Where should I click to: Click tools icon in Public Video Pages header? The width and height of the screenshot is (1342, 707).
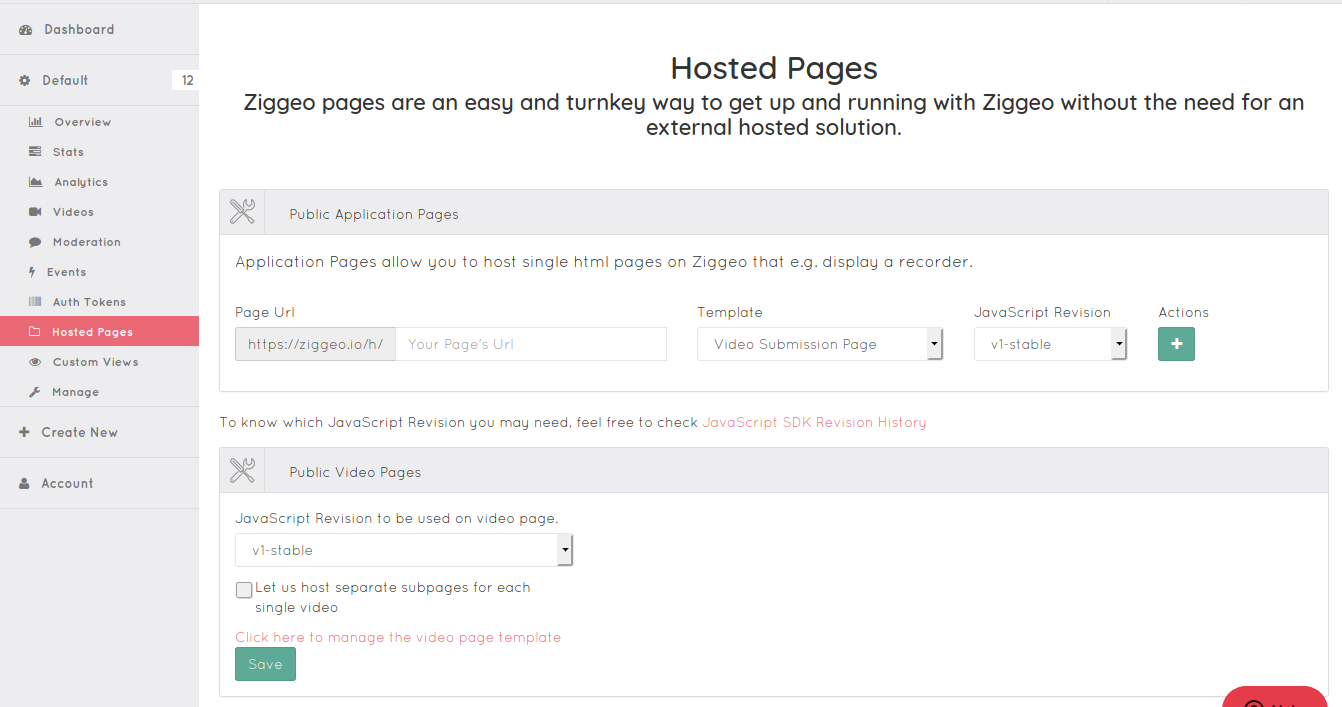242,470
